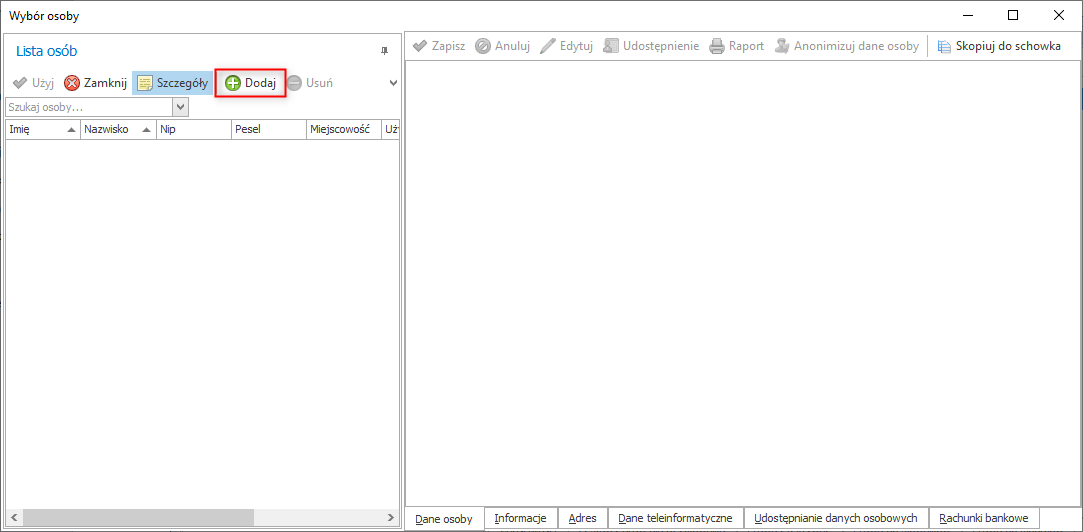
Task: Switch to Dane teleinformatyczne tab
Action: click(675, 517)
